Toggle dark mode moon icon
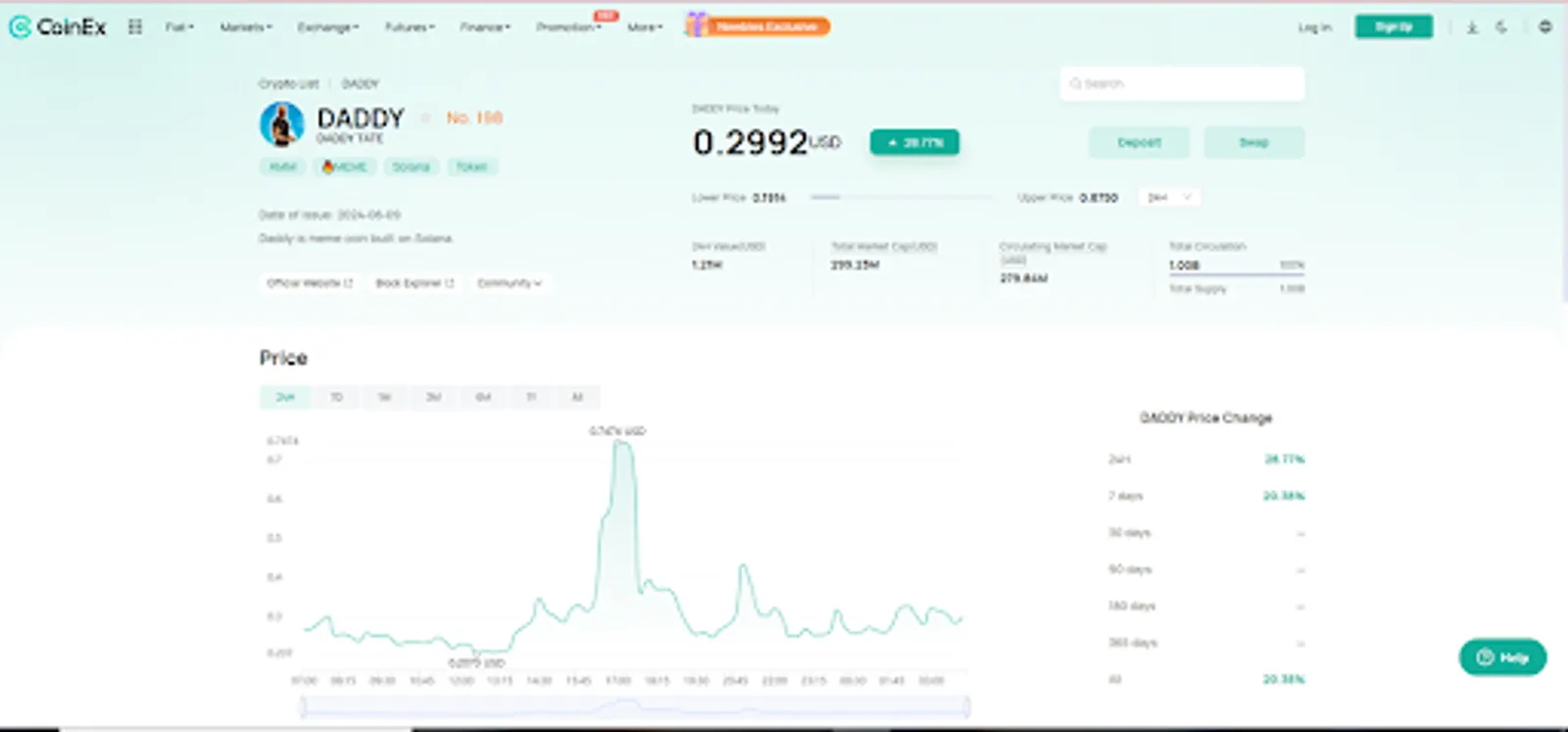The height and width of the screenshot is (732, 1568). tap(1501, 27)
